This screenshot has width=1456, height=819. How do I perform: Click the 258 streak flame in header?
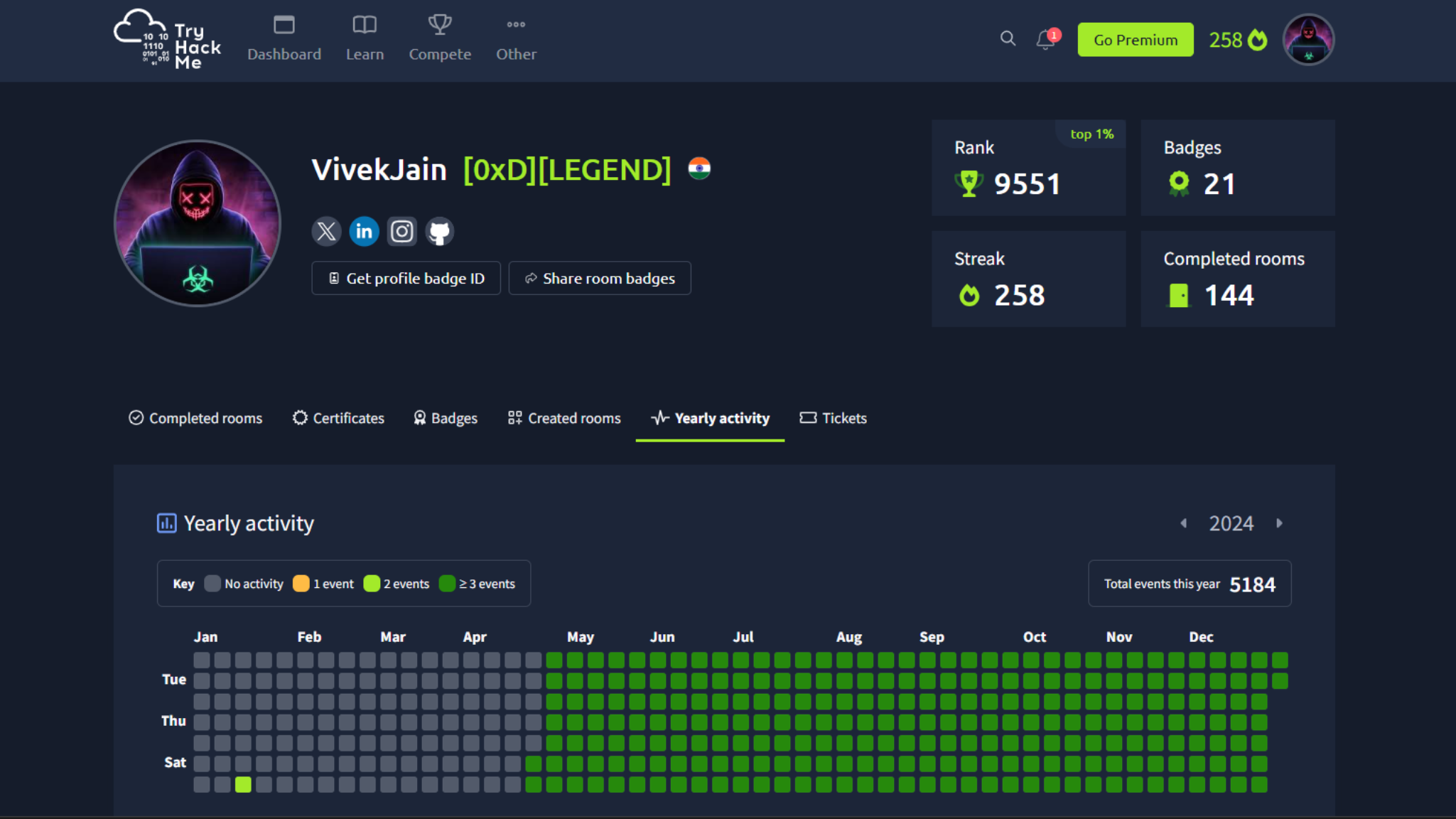(1238, 40)
